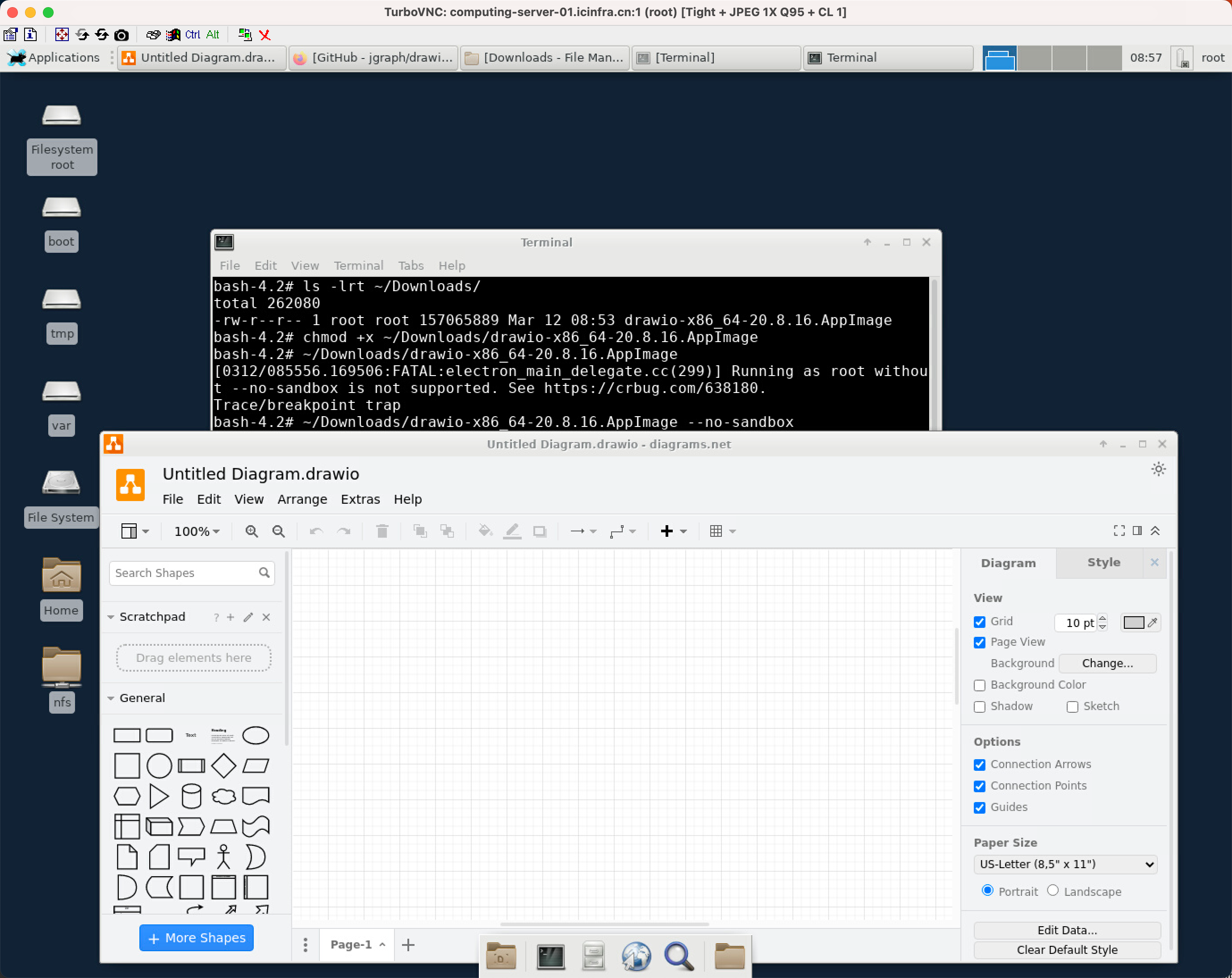Select the cloud shape in General
The height and width of the screenshot is (978, 1232).
223,796
